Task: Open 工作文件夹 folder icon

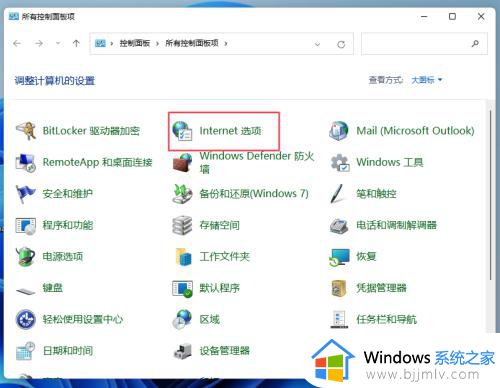Action: (183, 257)
